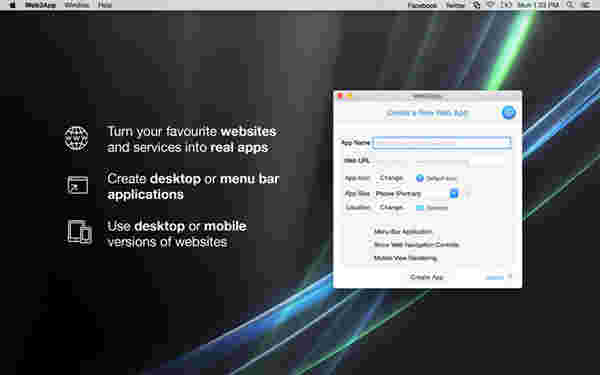Close the Web2App dialog window

pos(340,96)
